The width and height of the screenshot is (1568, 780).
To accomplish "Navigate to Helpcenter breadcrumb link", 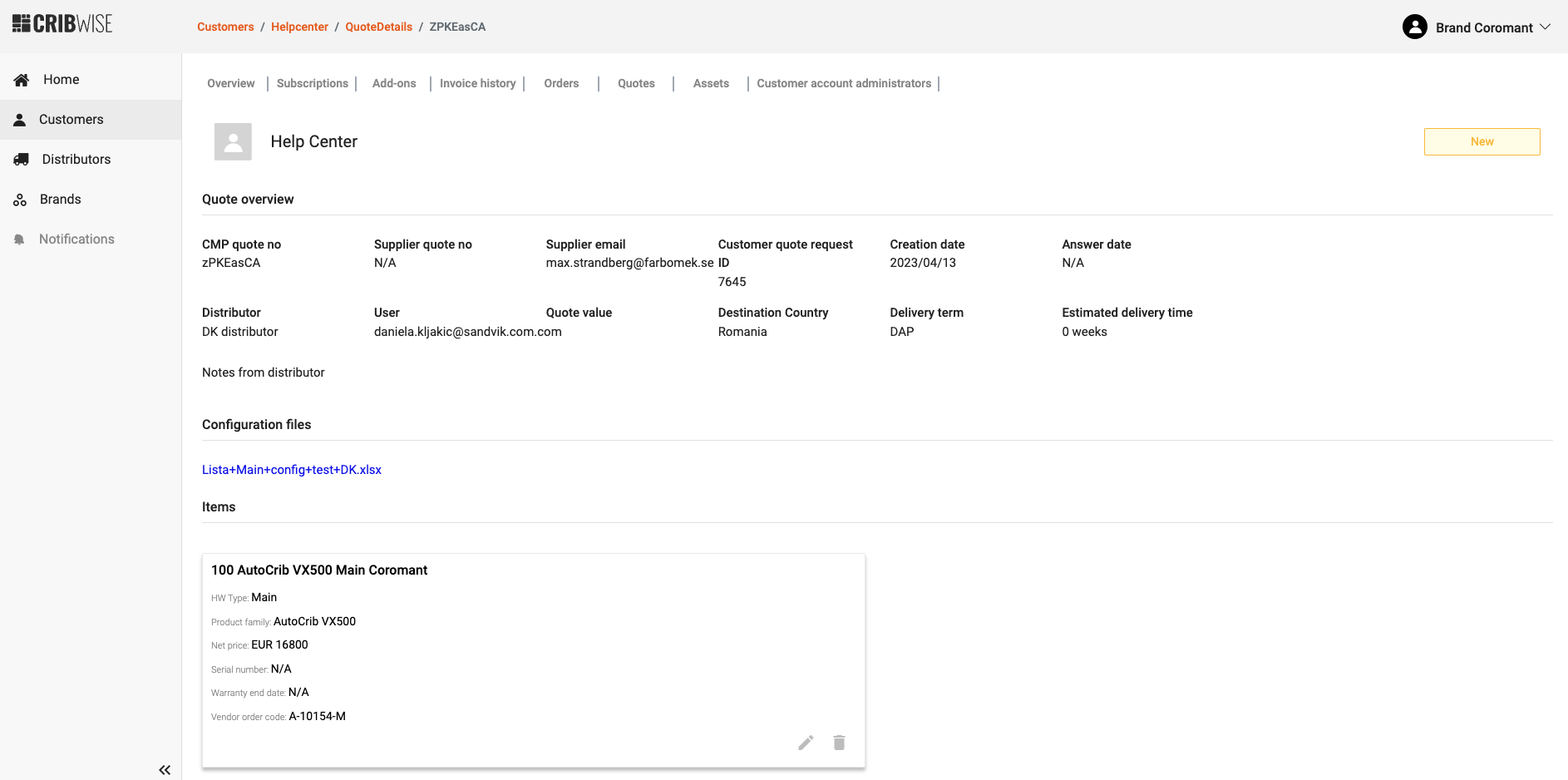I will tap(299, 27).
